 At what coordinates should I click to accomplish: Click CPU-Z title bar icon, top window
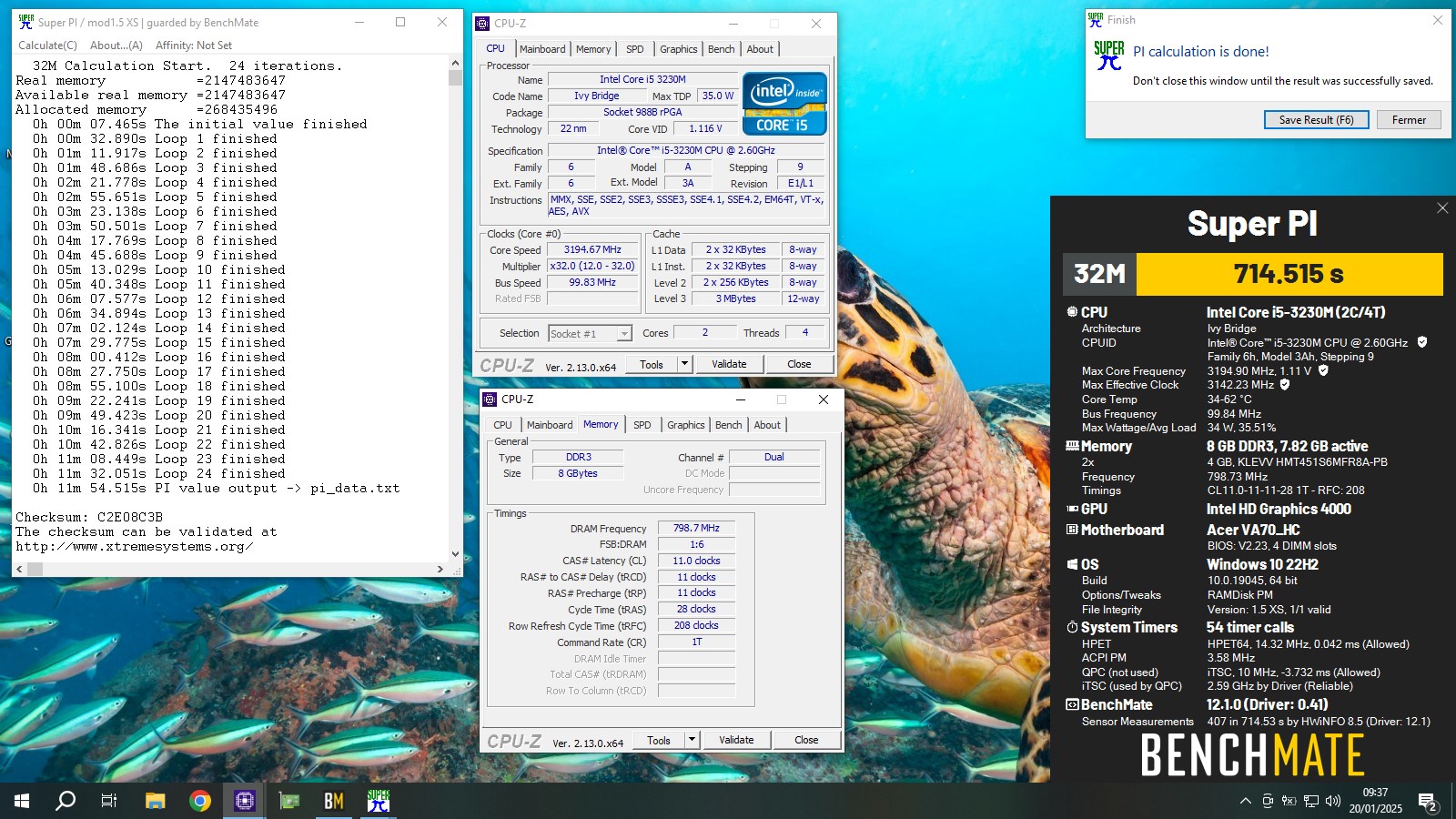[x=483, y=24]
